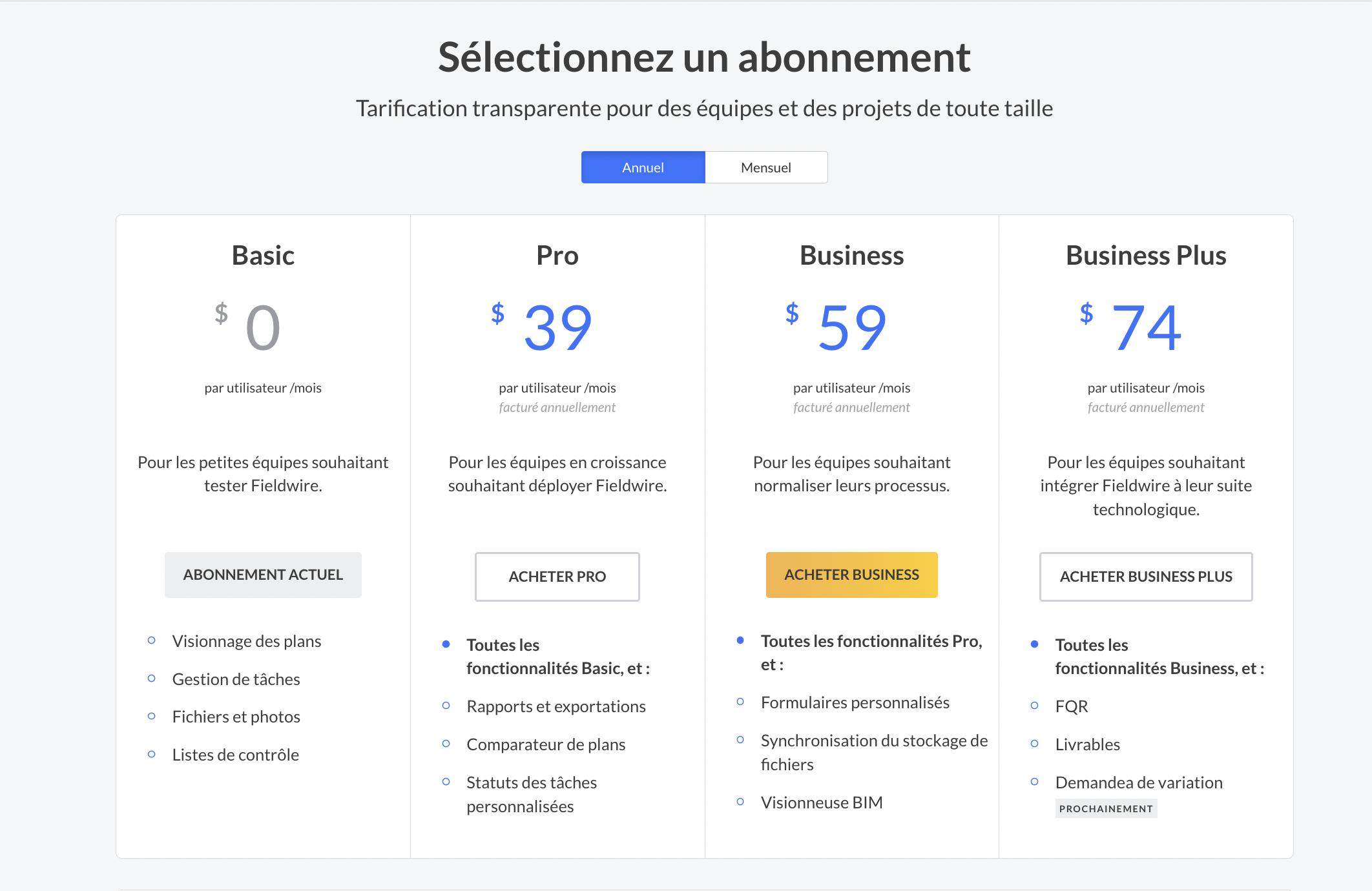
Task: Click Acheter Pro button
Action: pos(557,577)
